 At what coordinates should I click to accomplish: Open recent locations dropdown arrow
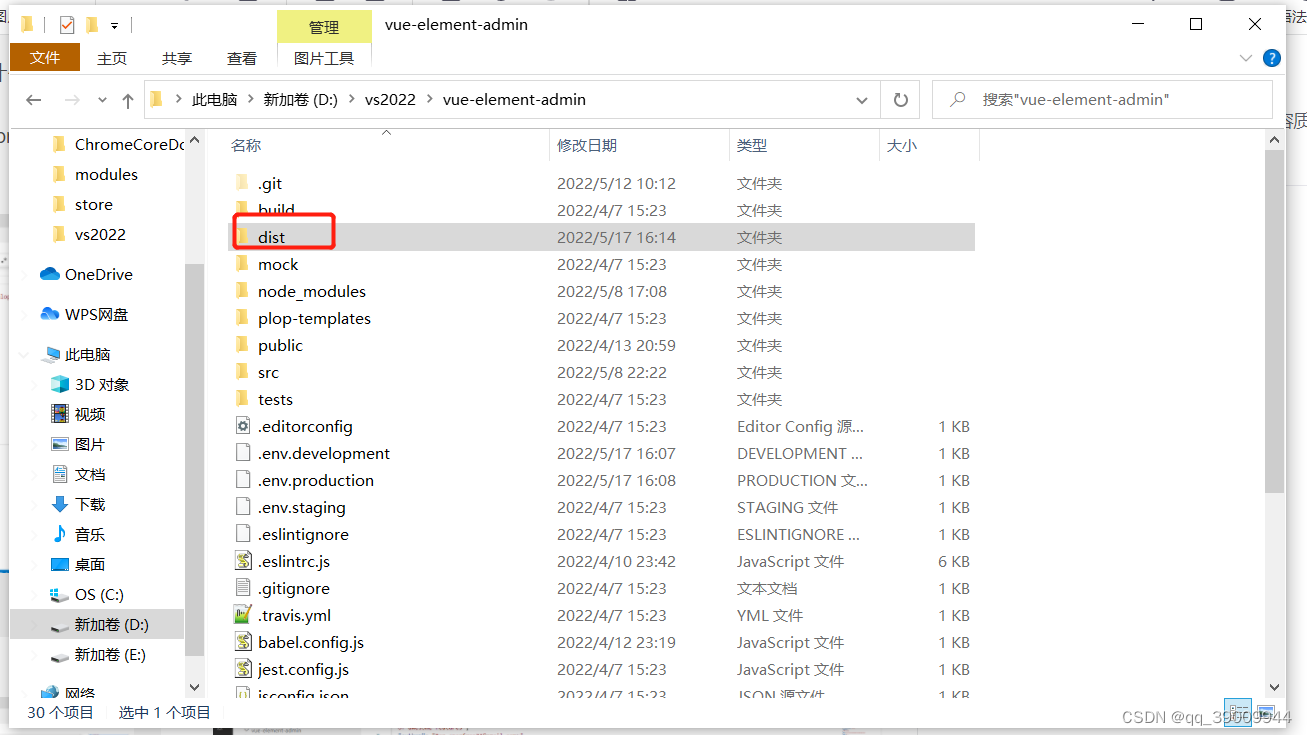(x=102, y=100)
